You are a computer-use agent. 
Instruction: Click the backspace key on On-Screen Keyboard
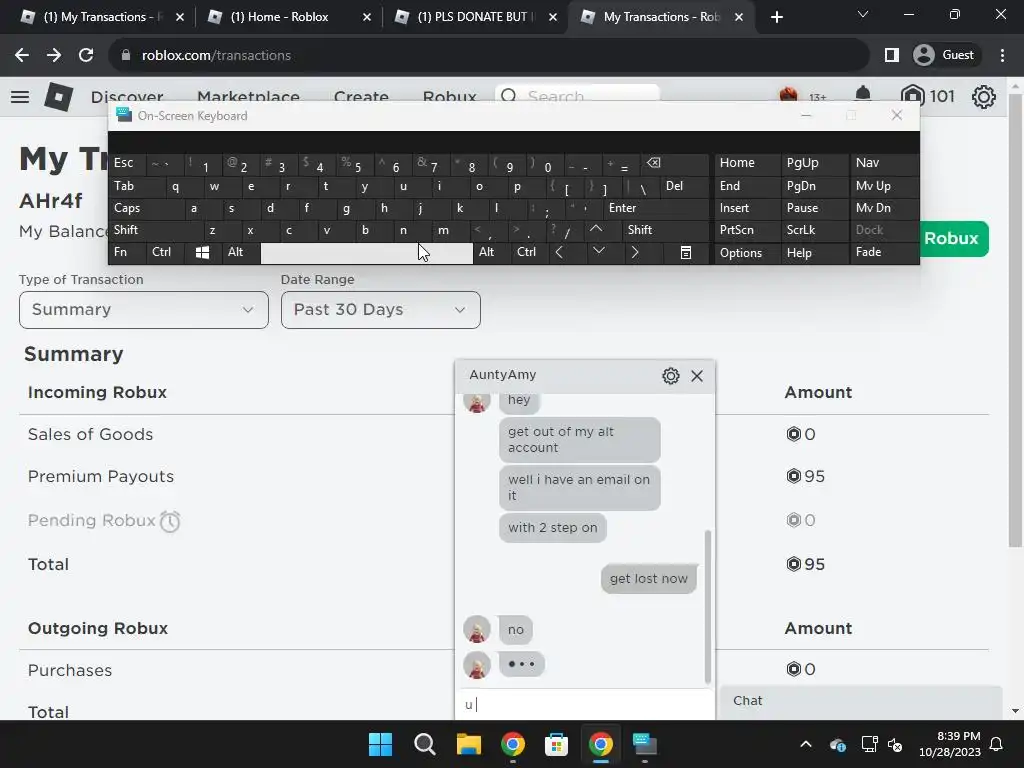654,163
